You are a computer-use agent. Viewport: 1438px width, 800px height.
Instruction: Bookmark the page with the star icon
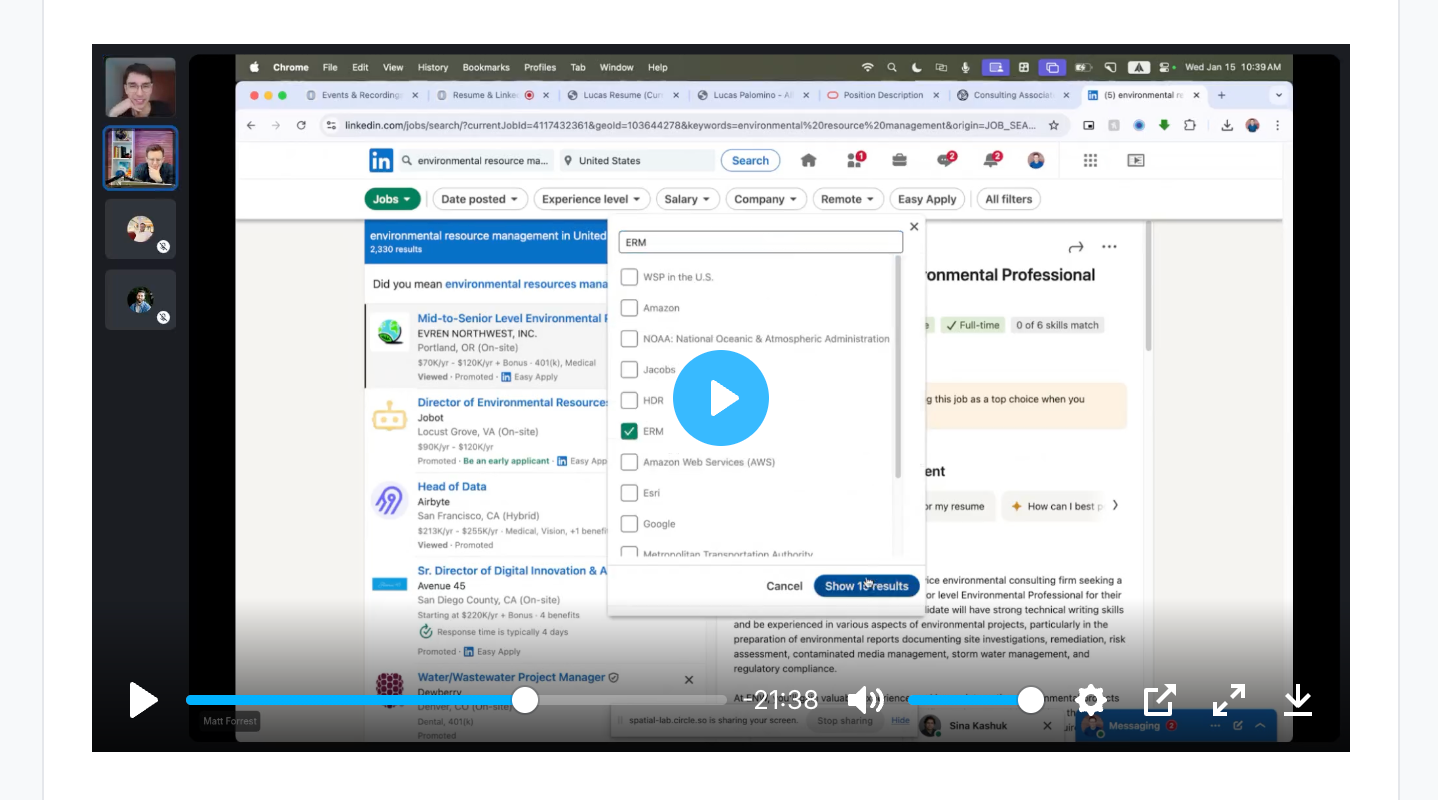tap(1053, 125)
